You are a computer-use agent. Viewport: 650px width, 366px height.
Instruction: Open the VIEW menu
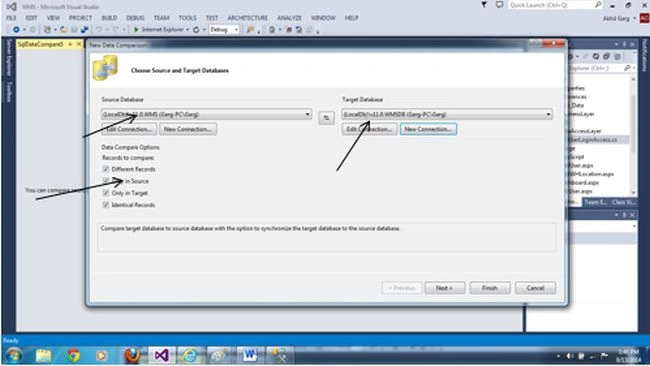coord(53,18)
